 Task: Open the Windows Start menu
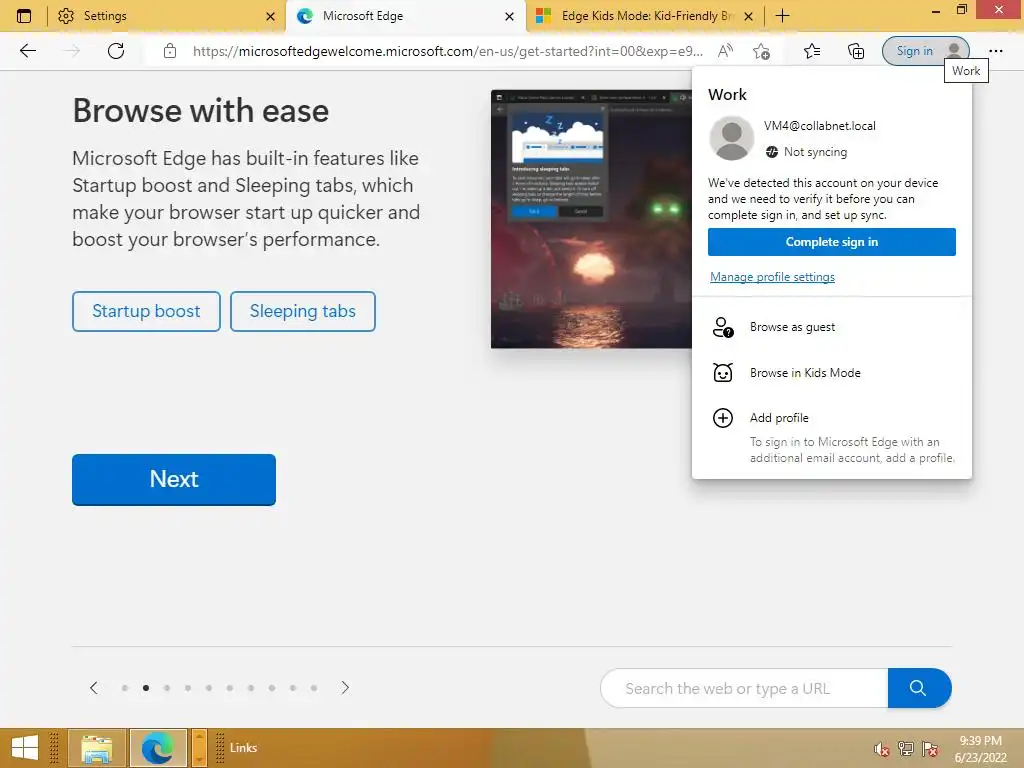(x=25, y=748)
